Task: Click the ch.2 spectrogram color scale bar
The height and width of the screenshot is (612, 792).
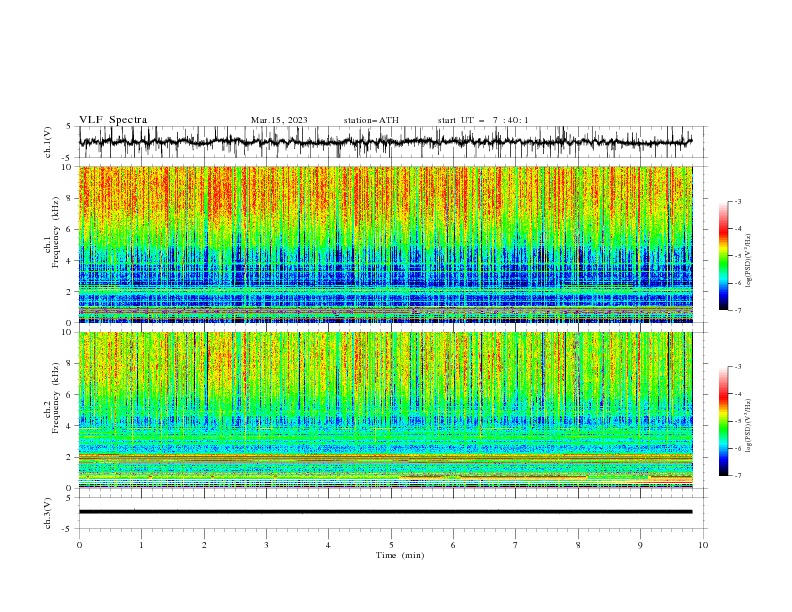Action: [723, 421]
